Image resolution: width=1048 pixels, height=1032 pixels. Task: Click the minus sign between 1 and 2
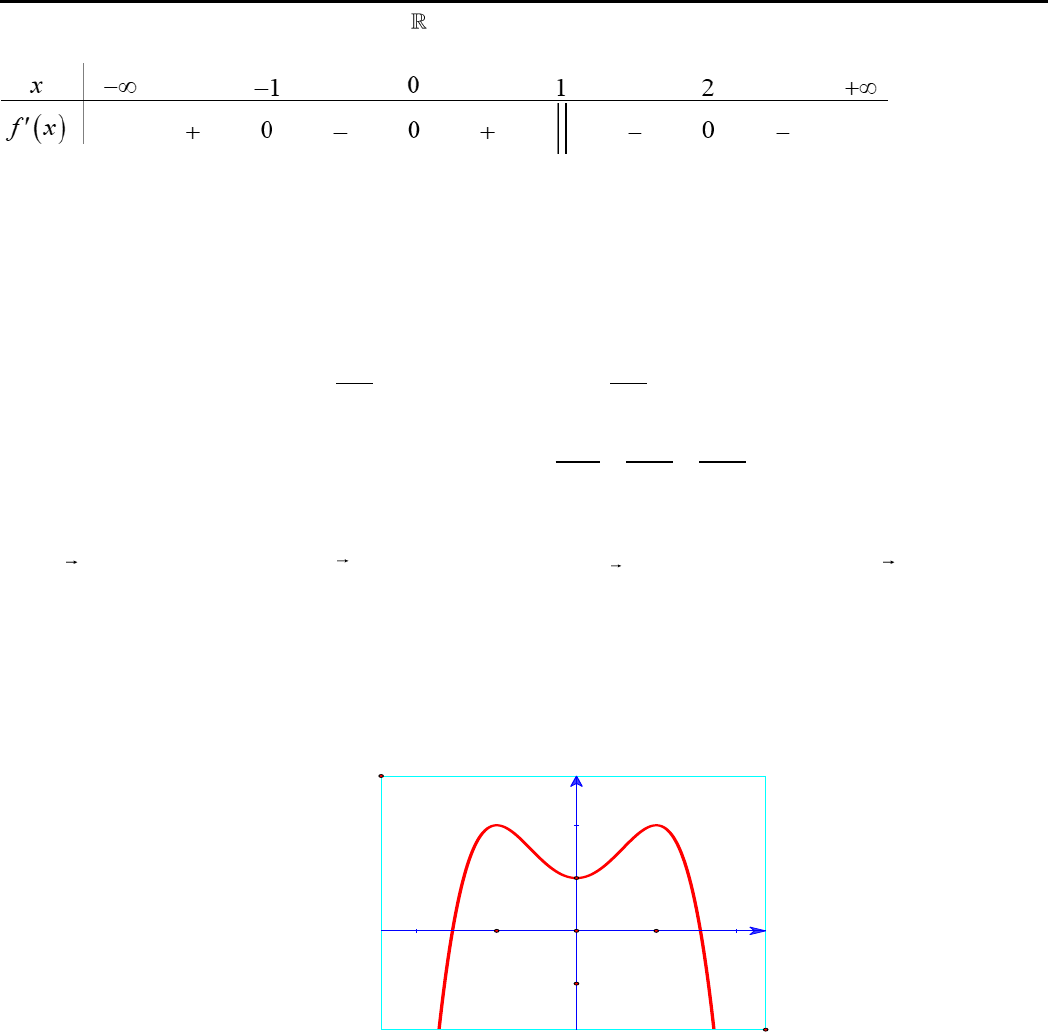(x=634, y=133)
